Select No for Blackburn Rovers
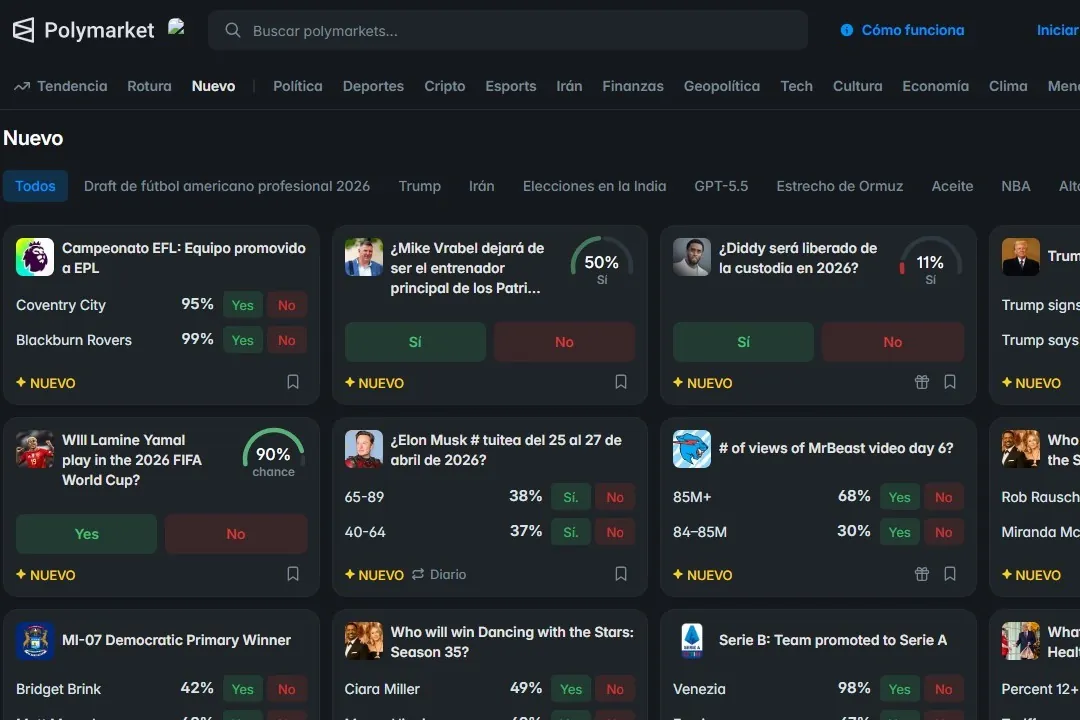The image size is (1080, 720). [287, 340]
